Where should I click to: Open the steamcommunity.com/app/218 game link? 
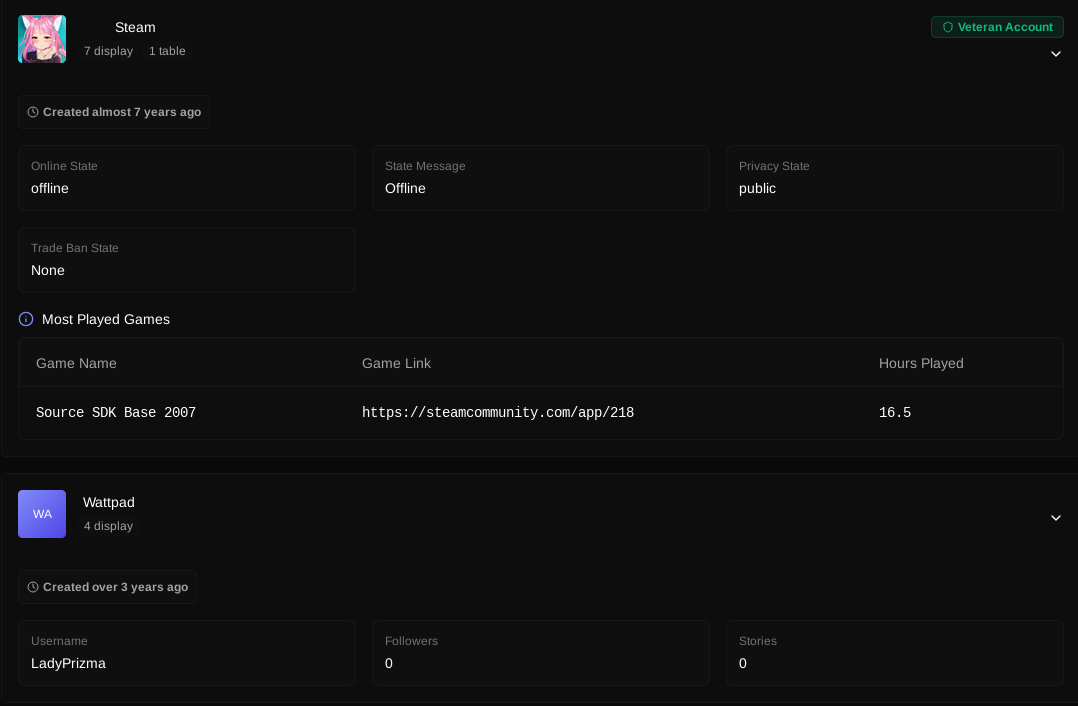[498, 412]
